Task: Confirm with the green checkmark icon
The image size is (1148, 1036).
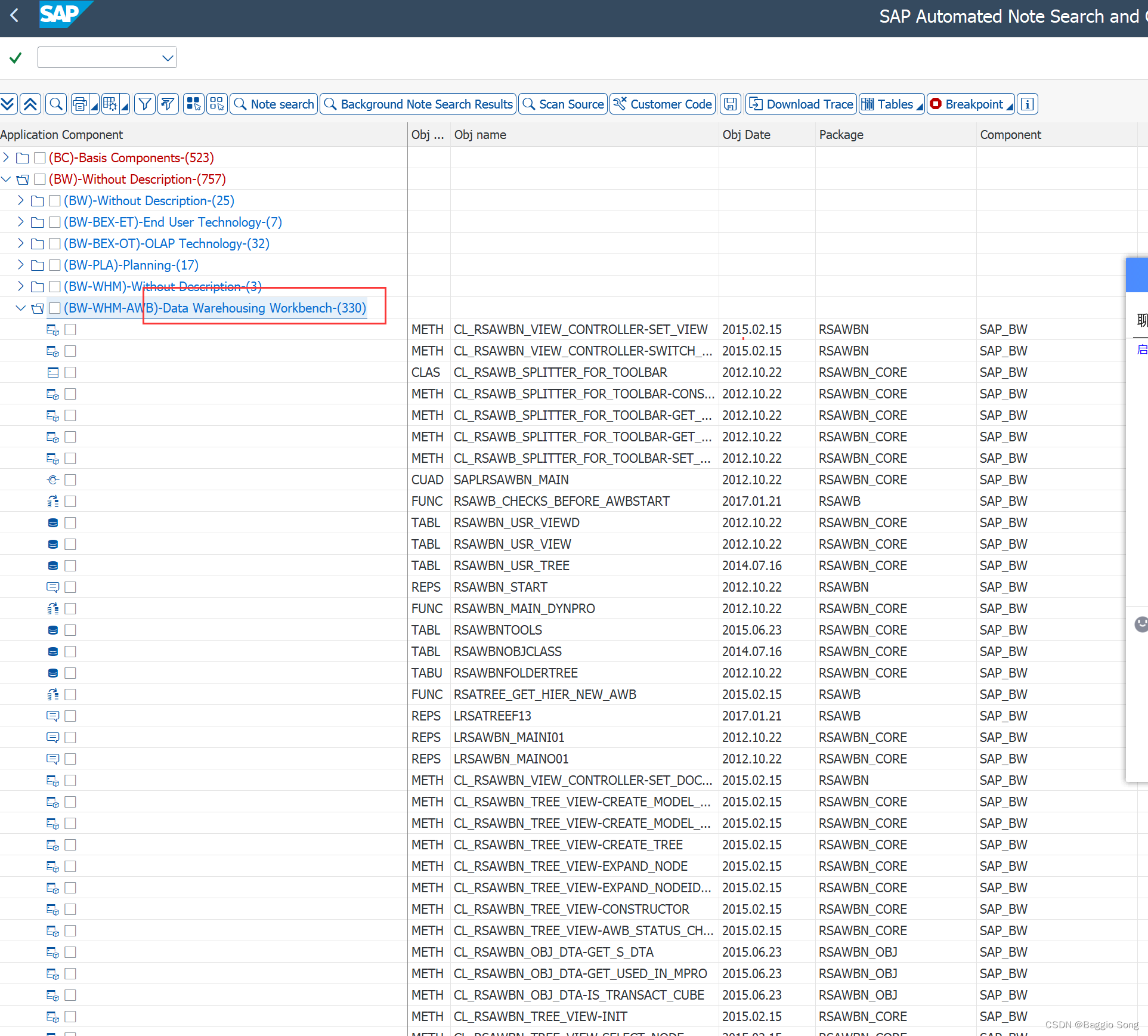Action: click(x=16, y=58)
